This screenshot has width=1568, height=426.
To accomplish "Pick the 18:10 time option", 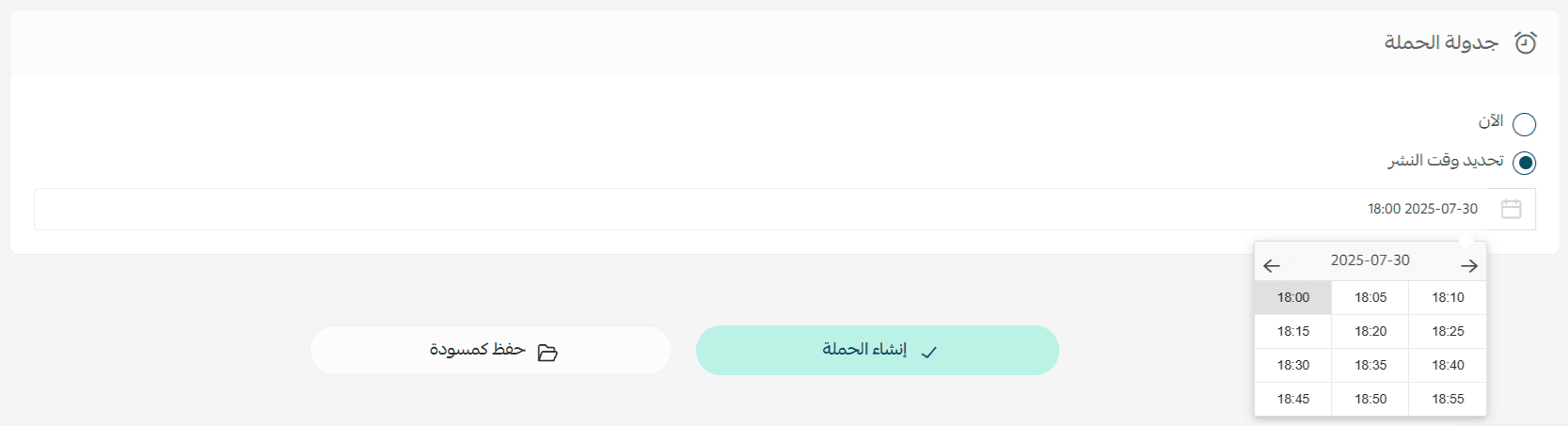I will click(1448, 297).
